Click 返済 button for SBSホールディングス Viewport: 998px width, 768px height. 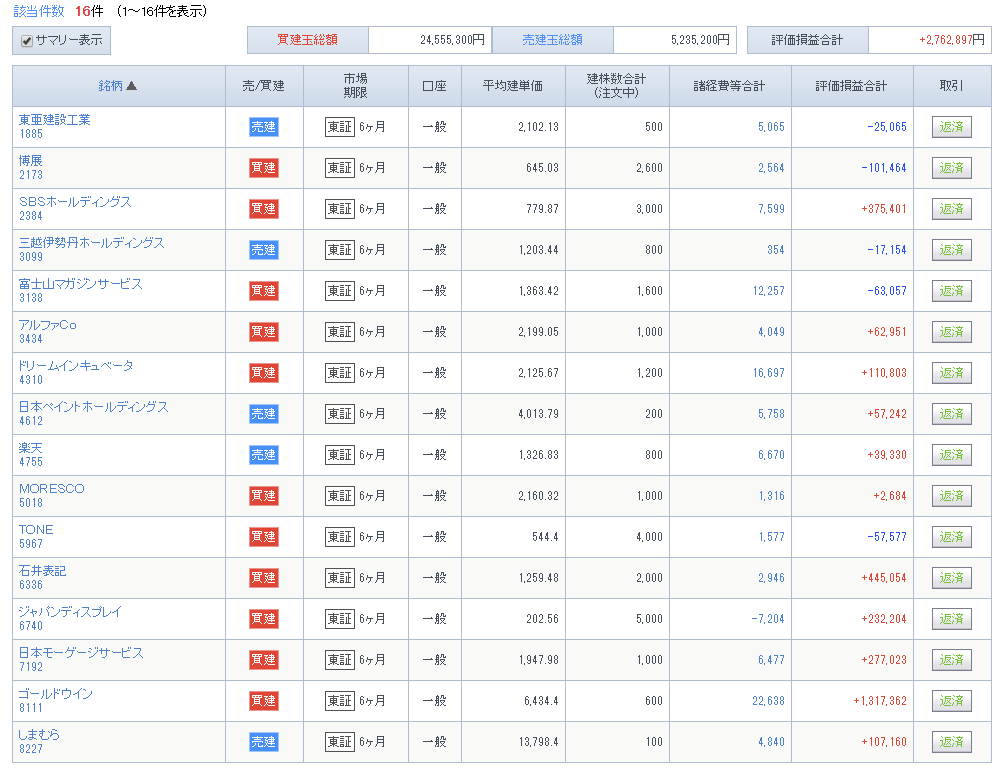(952, 209)
